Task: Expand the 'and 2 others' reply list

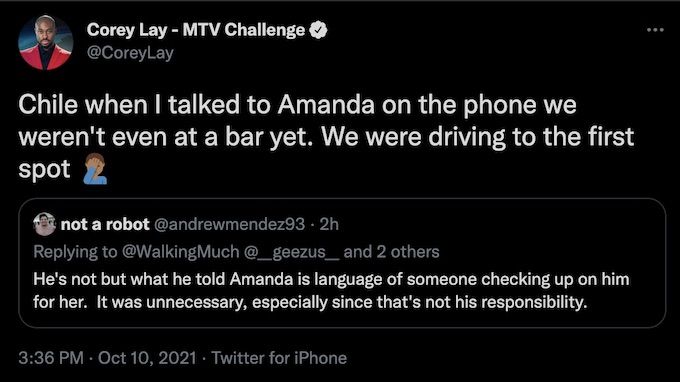Action: (391, 252)
